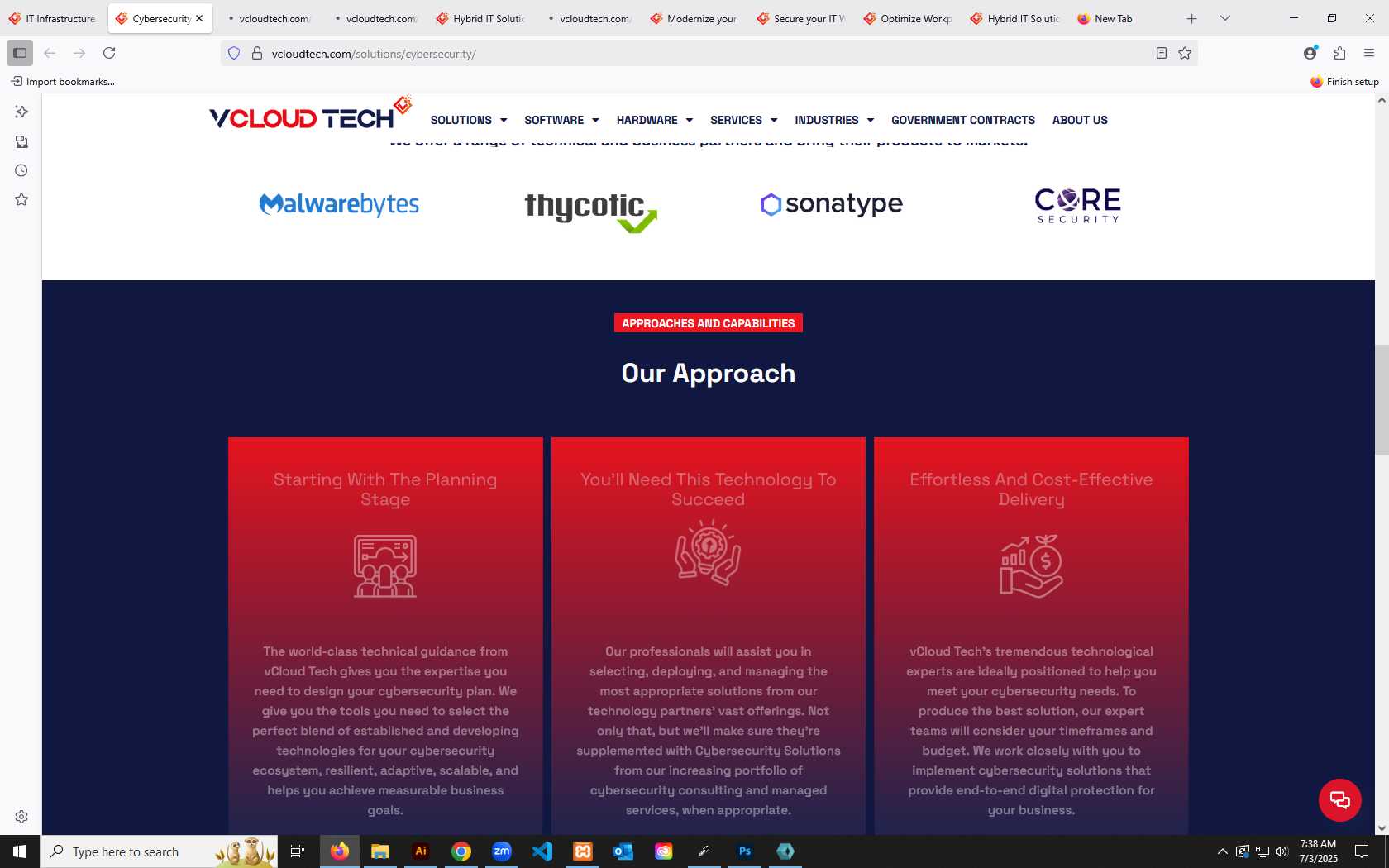Launch Adobe Illustrator from taskbar
Image resolution: width=1389 pixels, height=868 pixels.
[421, 851]
